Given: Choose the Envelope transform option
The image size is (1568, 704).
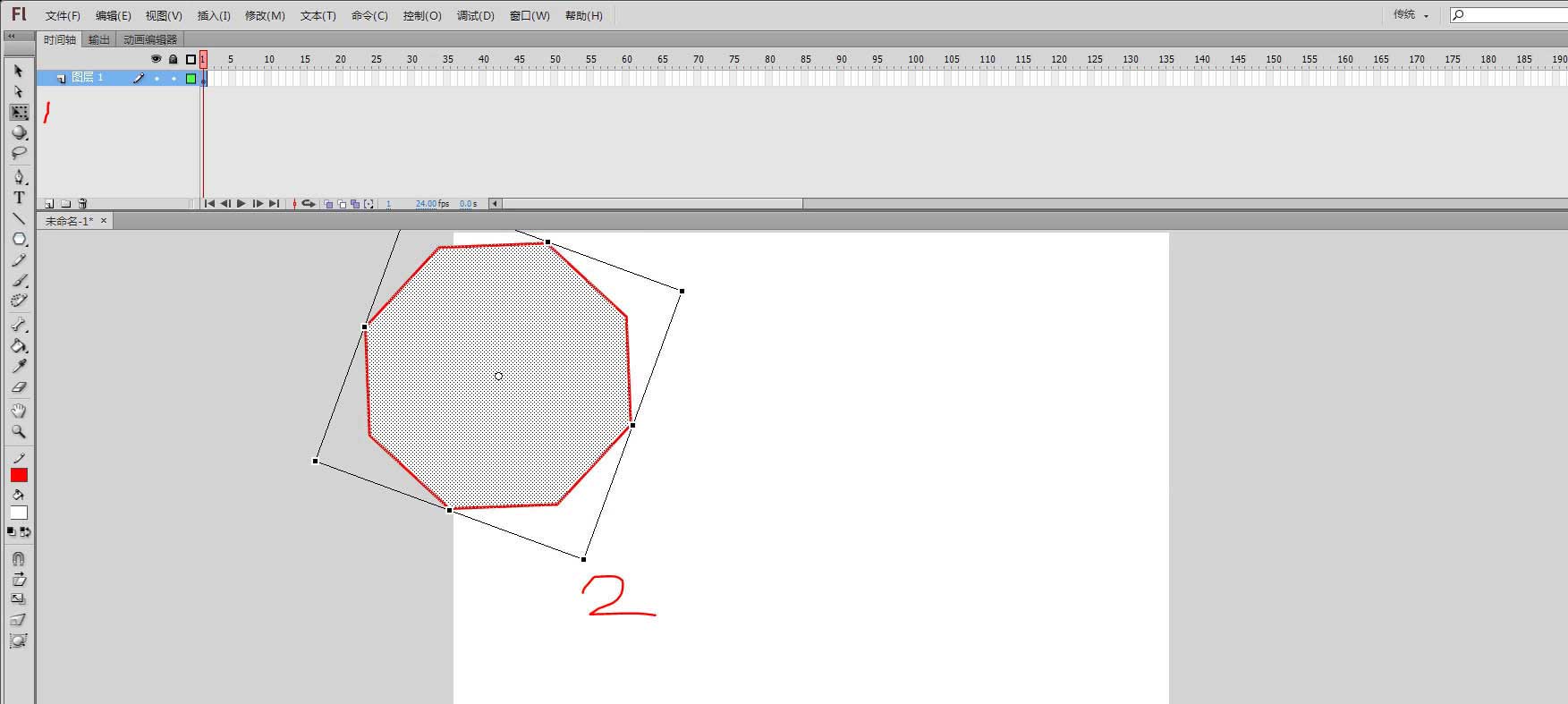Looking at the screenshot, I should tap(19, 640).
